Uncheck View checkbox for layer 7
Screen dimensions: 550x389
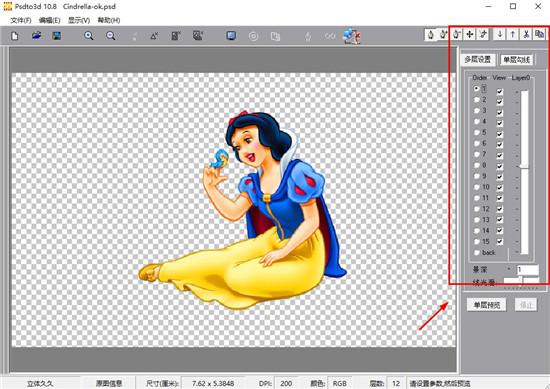pos(499,156)
